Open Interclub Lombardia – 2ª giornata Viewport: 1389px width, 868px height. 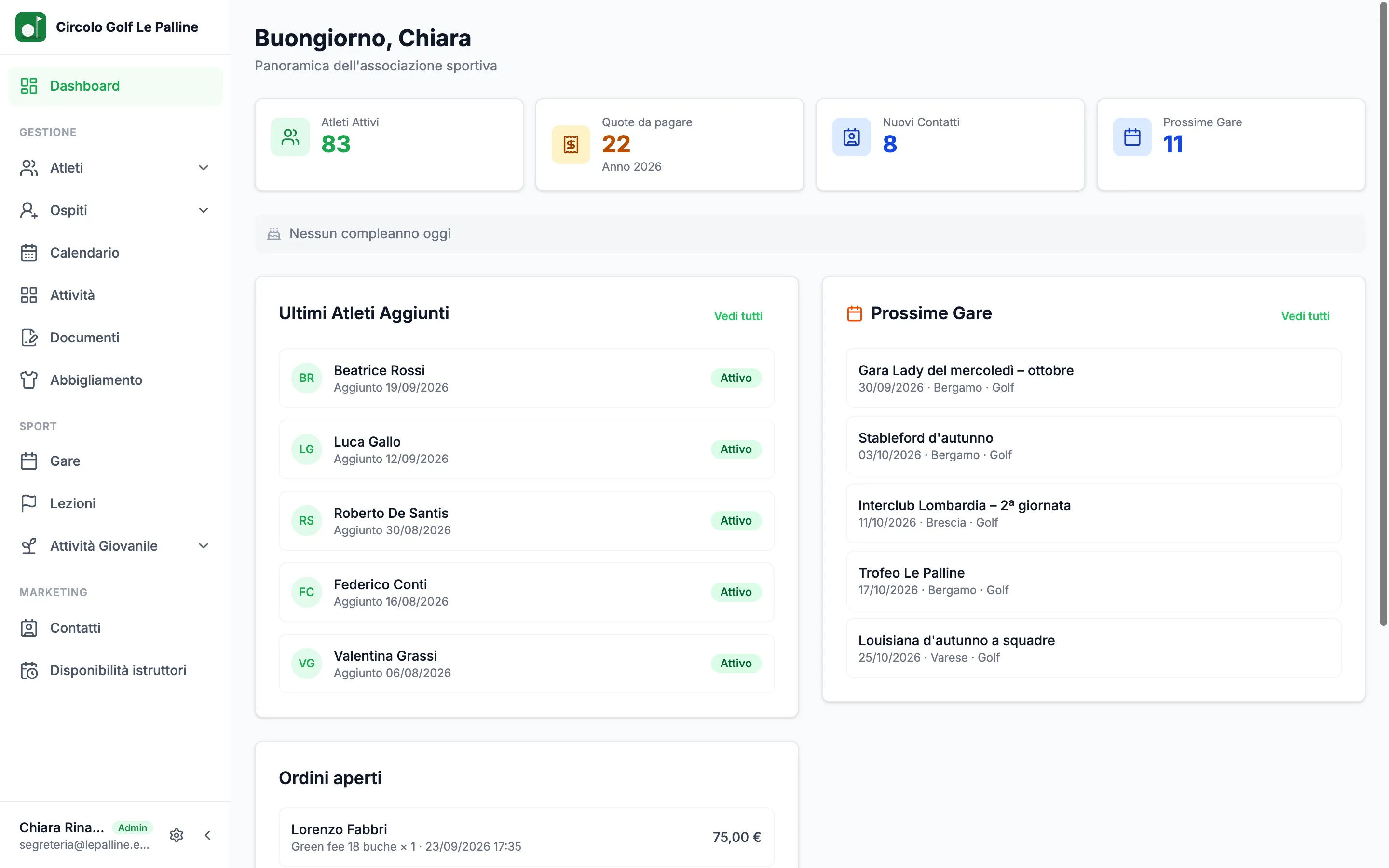click(x=1093, y=513)
